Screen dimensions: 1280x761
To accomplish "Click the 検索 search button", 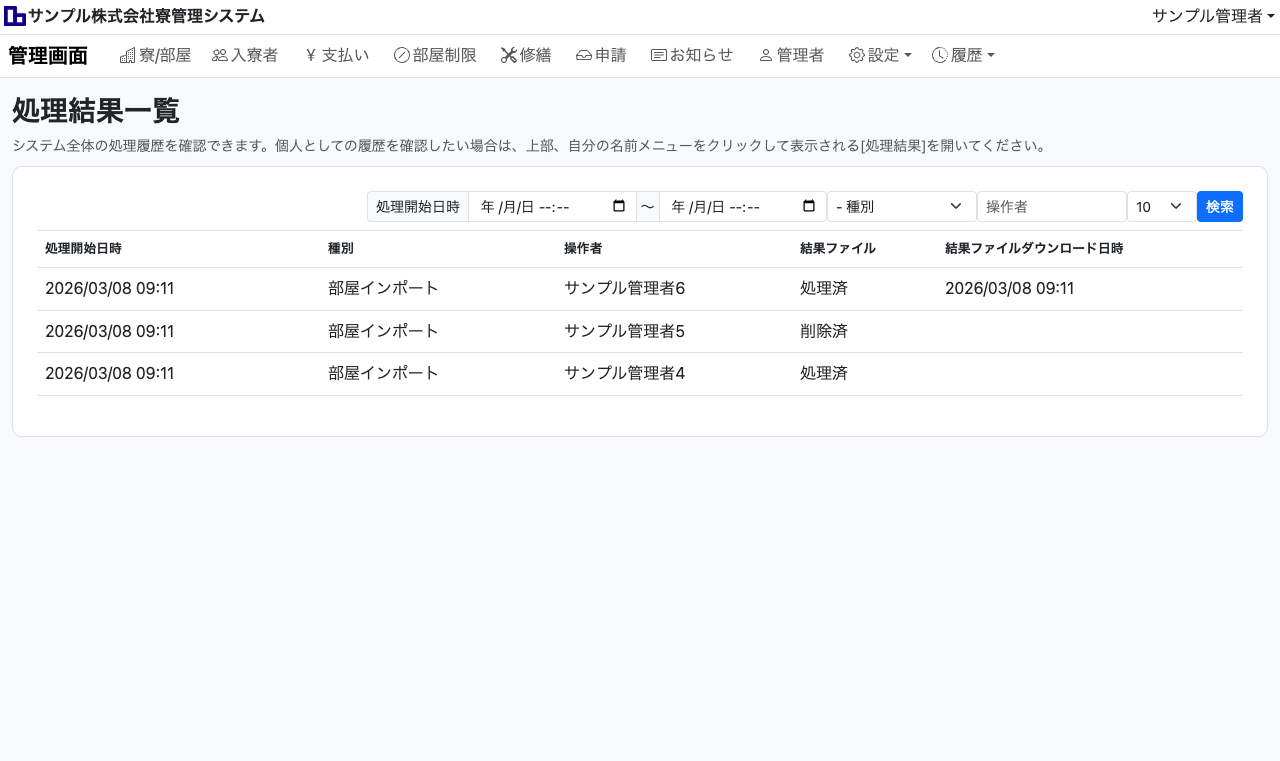I will pos(1219,206).
